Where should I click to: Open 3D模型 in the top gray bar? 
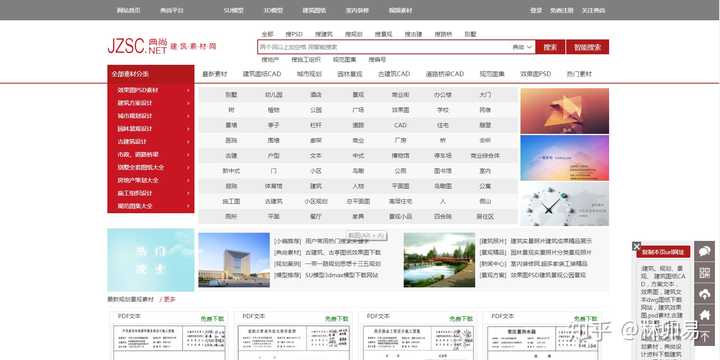coord(273,10)
